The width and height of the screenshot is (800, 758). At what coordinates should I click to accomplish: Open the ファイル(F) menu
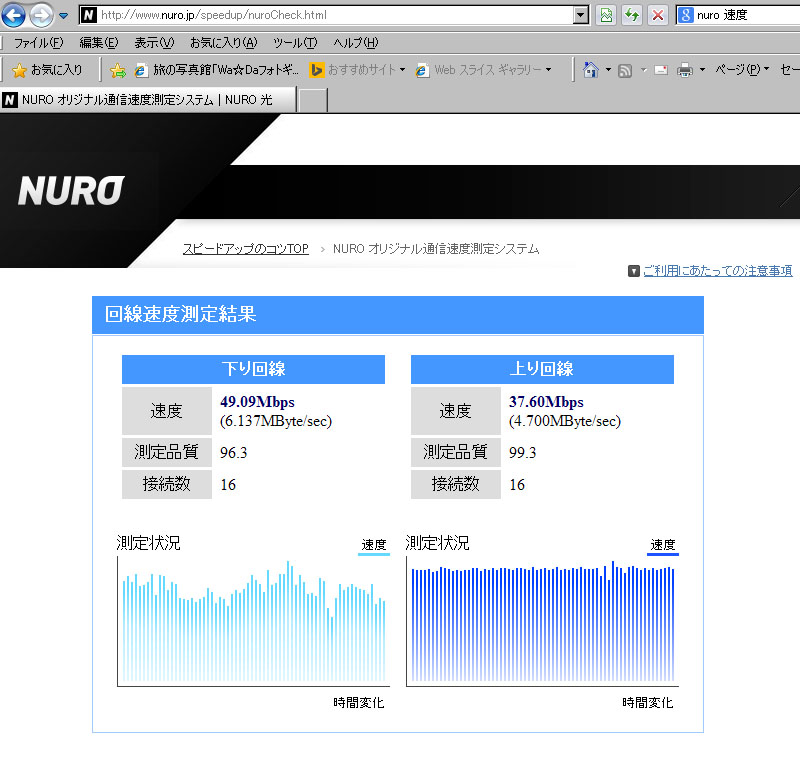38,43
